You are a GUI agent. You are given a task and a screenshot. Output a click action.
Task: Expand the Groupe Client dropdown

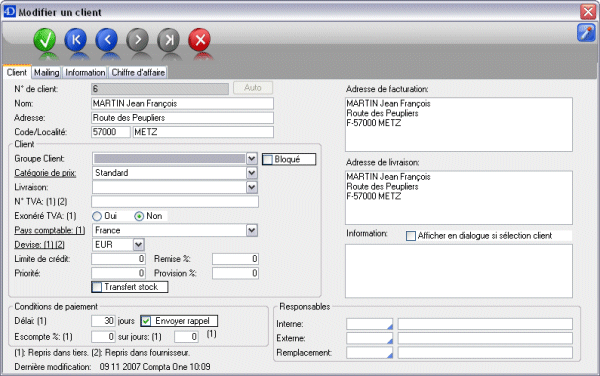click(251, 158)
